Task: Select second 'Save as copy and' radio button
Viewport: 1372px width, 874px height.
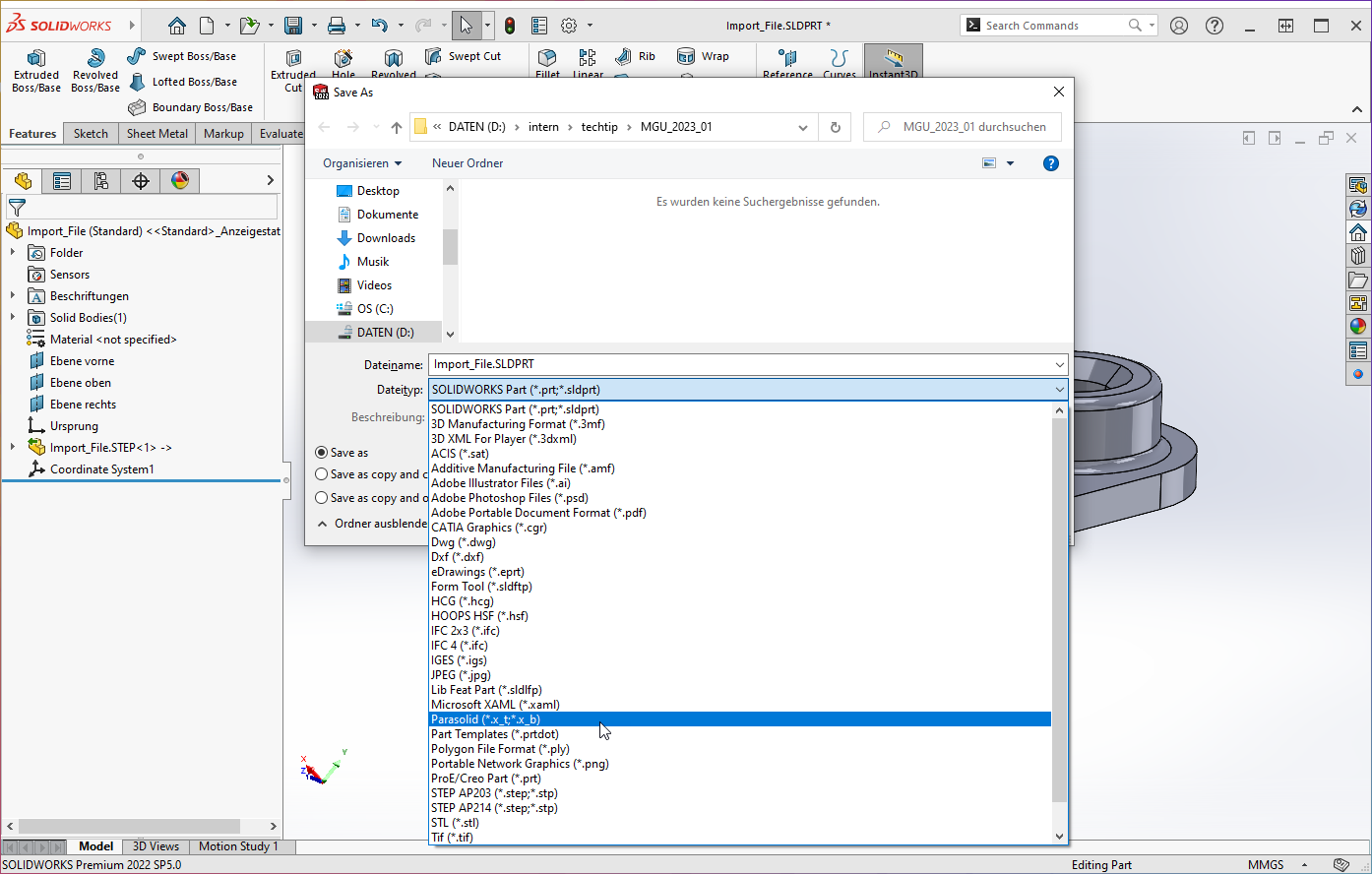Action: [322, 498]
